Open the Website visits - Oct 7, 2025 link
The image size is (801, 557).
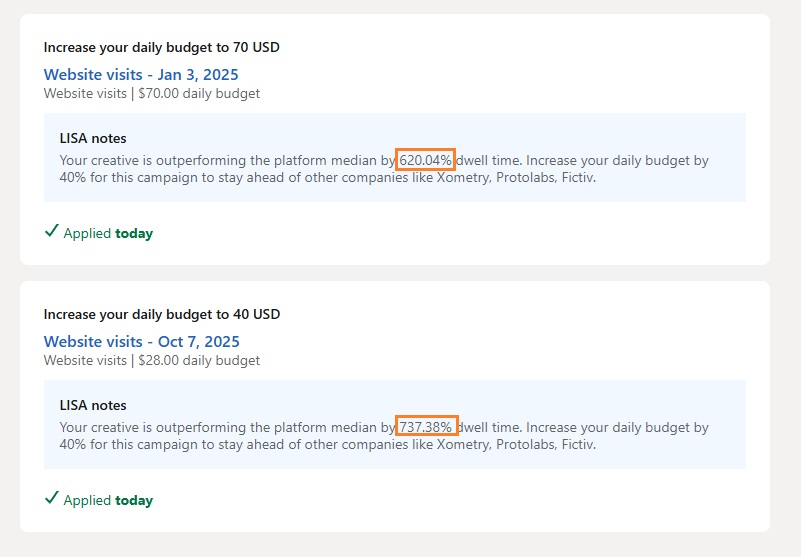coord(142,342)
